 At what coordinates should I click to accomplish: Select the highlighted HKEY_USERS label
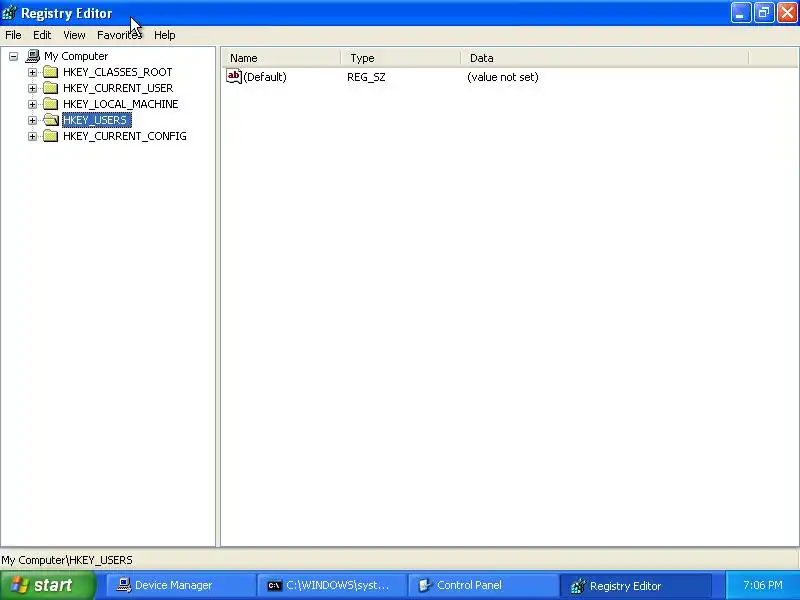(x=97, y=120)
